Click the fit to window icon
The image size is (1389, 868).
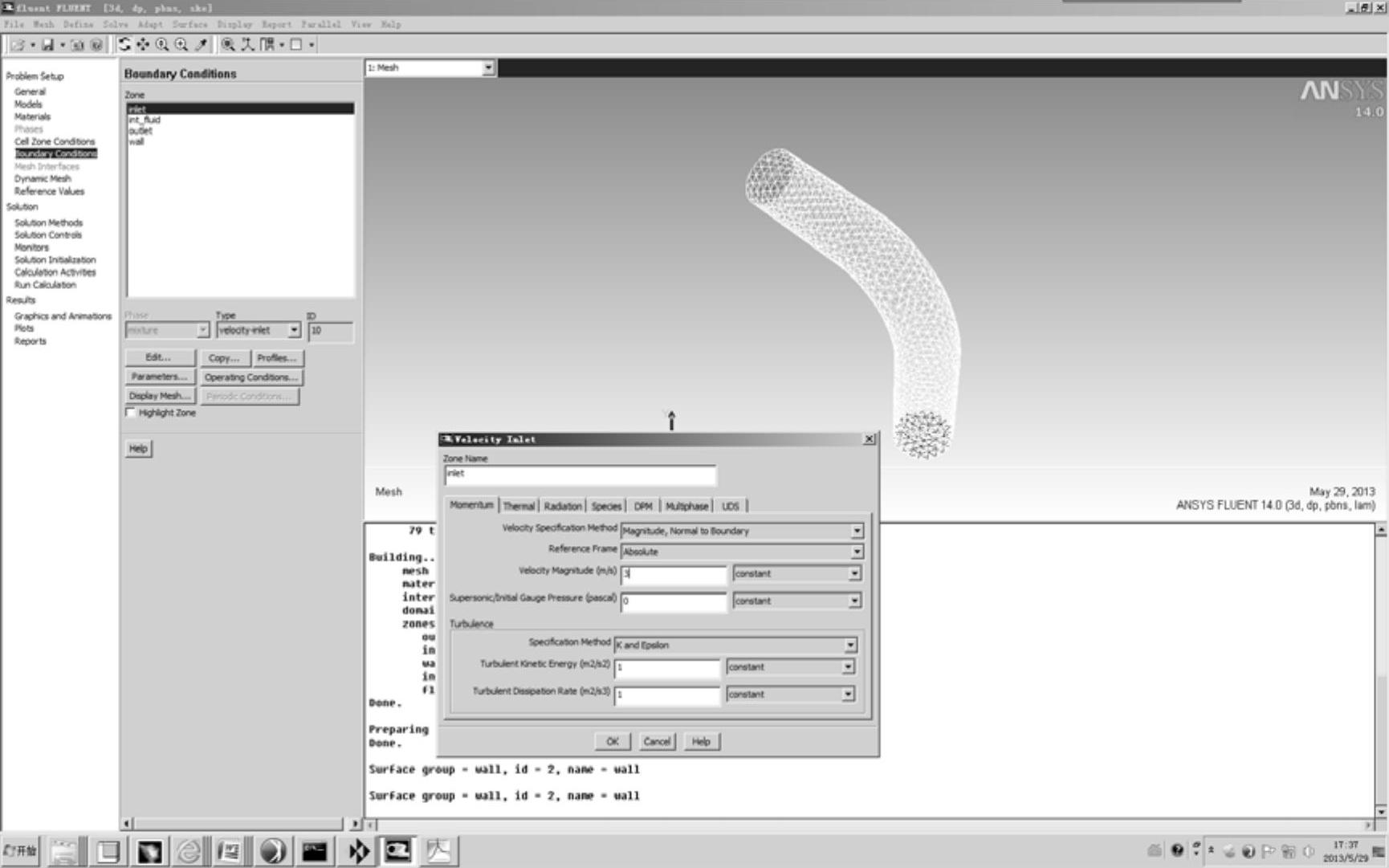coord(228,45)
